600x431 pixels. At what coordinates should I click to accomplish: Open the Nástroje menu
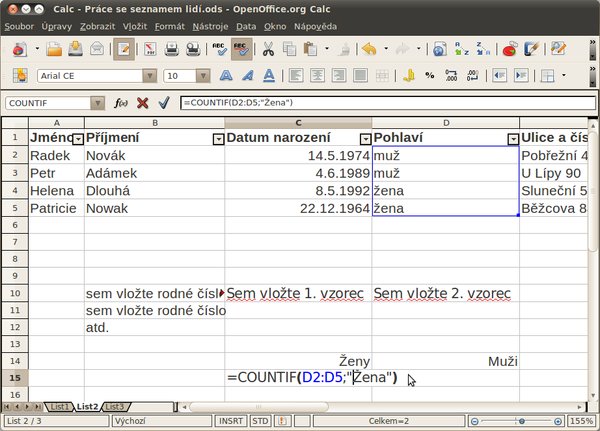click(210, 26)
